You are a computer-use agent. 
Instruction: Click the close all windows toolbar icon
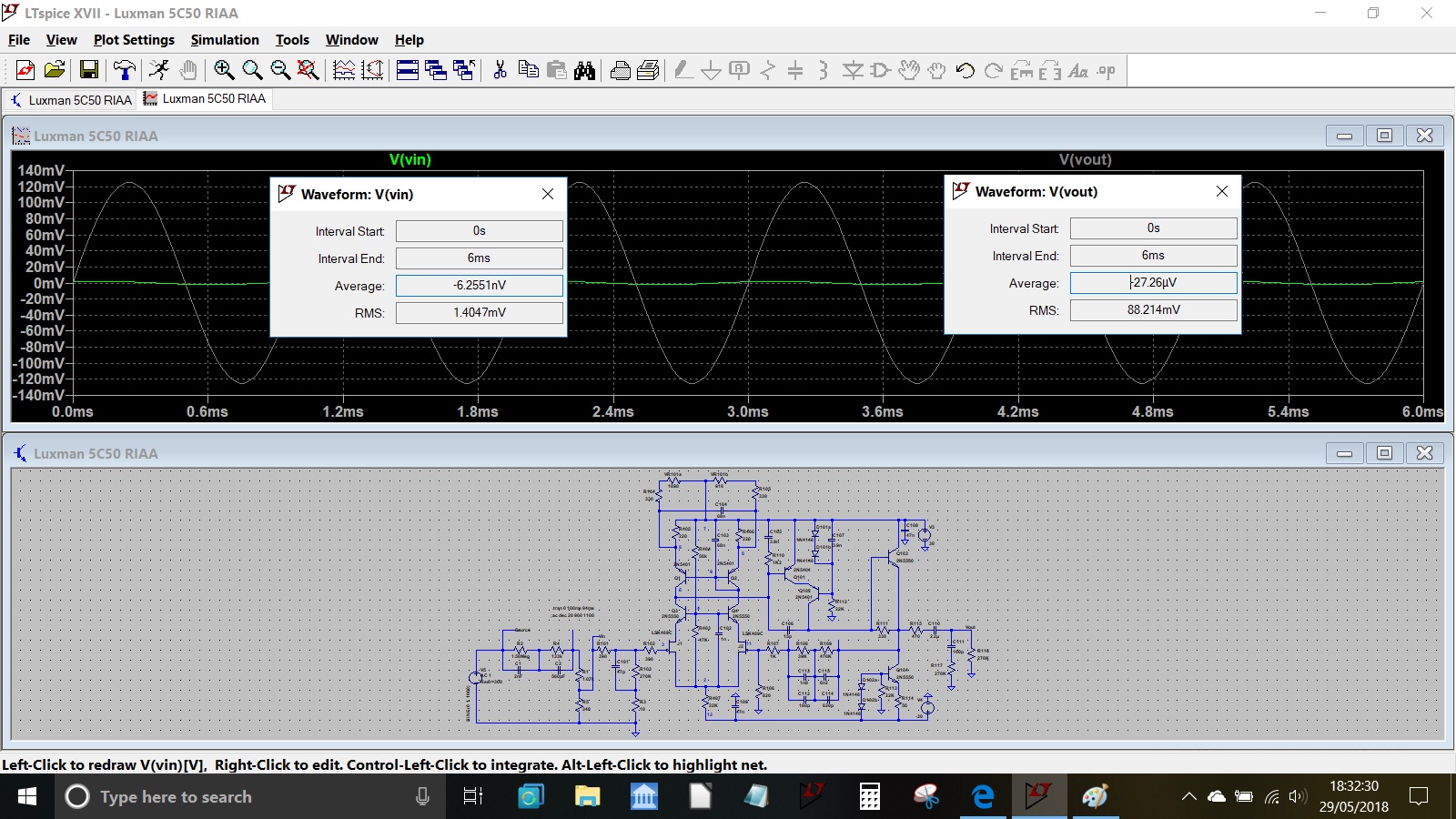[464, 70]
